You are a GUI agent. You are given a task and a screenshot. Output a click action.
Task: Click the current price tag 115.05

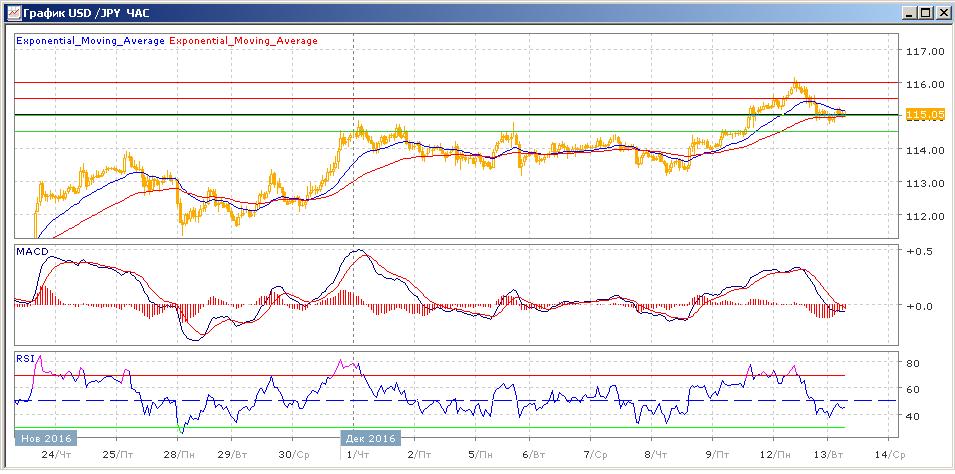point(924,115)
